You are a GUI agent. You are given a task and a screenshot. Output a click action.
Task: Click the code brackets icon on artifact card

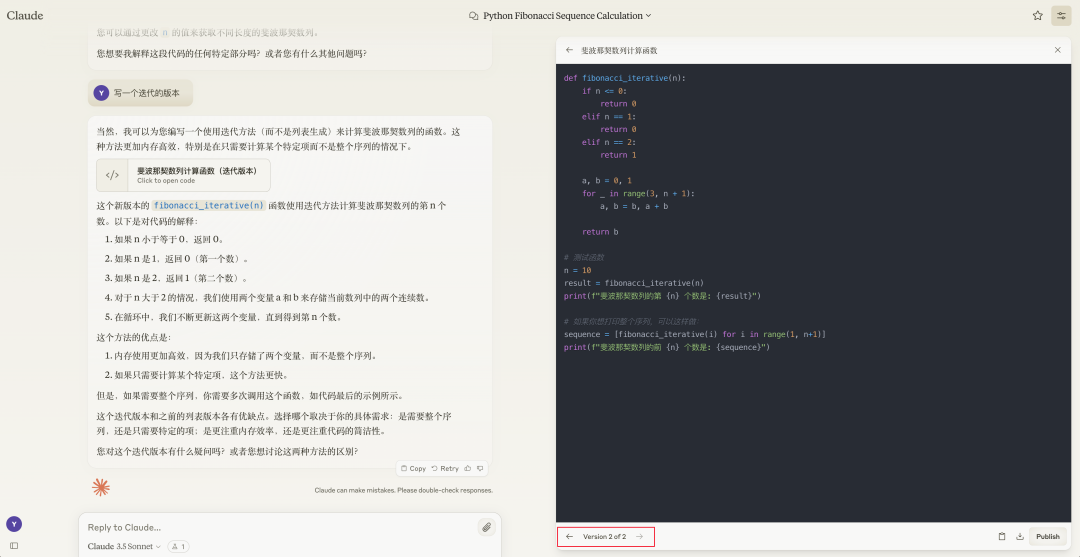point(112,175)
